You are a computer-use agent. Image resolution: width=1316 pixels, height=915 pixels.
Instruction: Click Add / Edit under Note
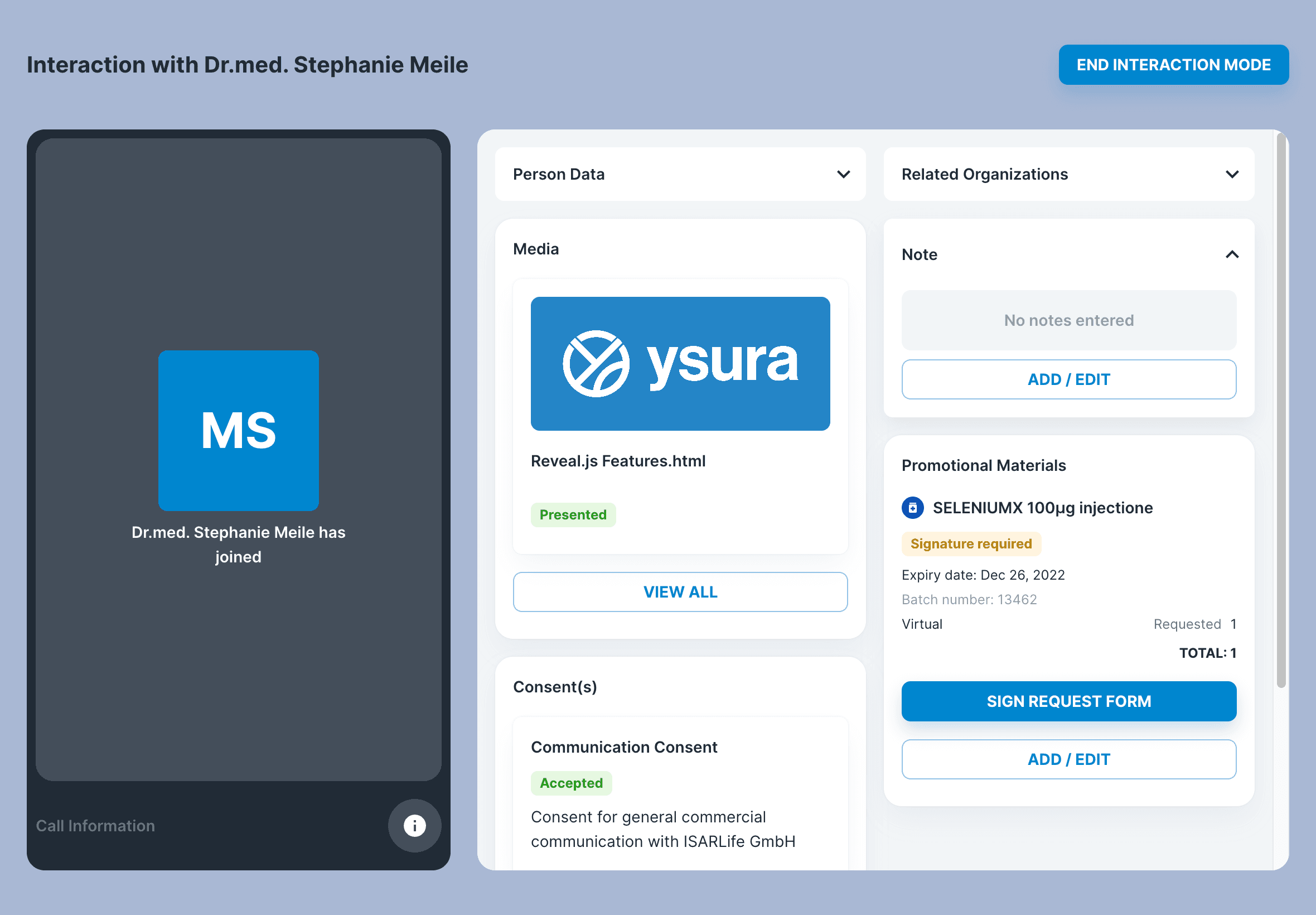(1068, 379)
